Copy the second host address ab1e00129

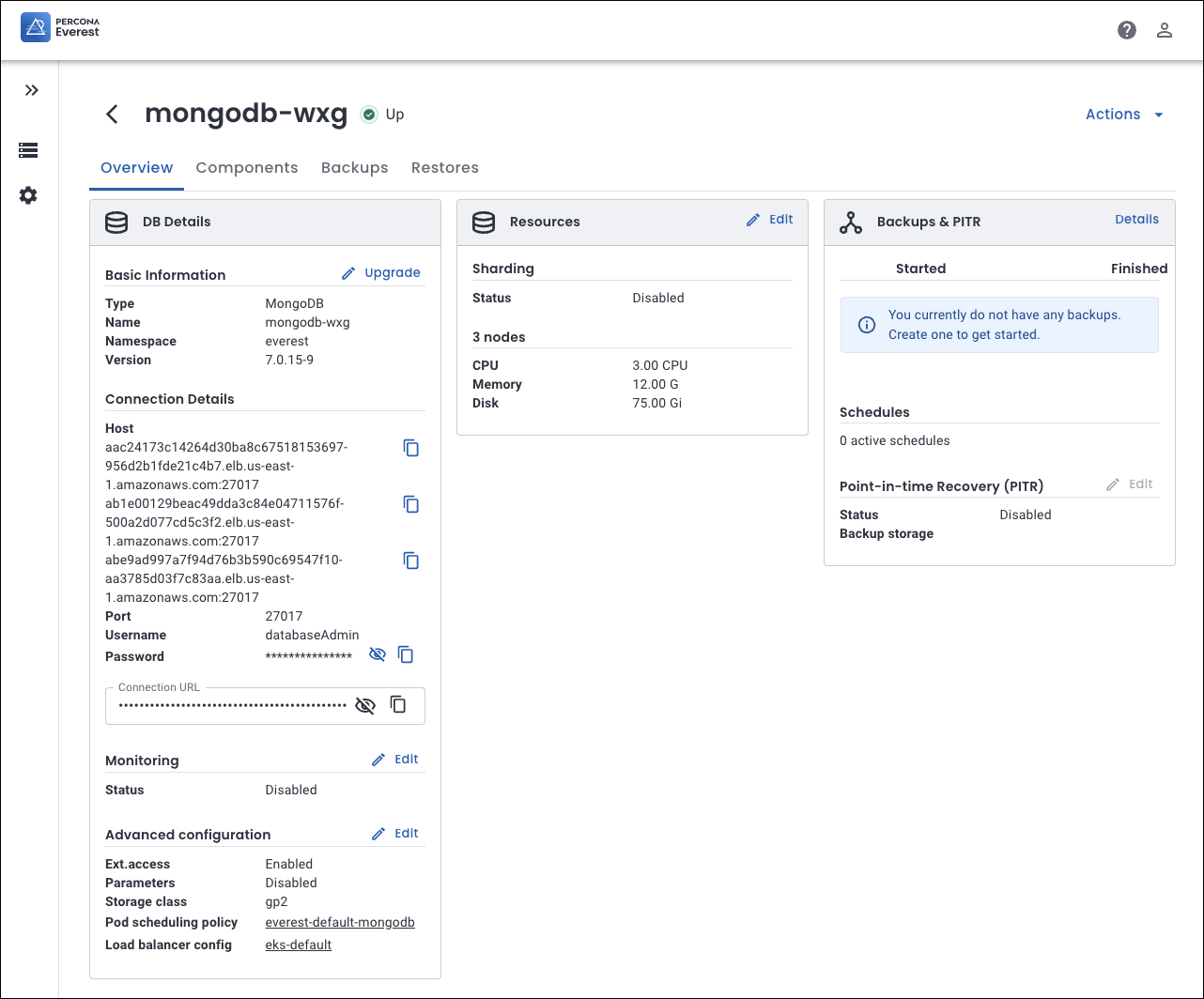tap(411, 504)
